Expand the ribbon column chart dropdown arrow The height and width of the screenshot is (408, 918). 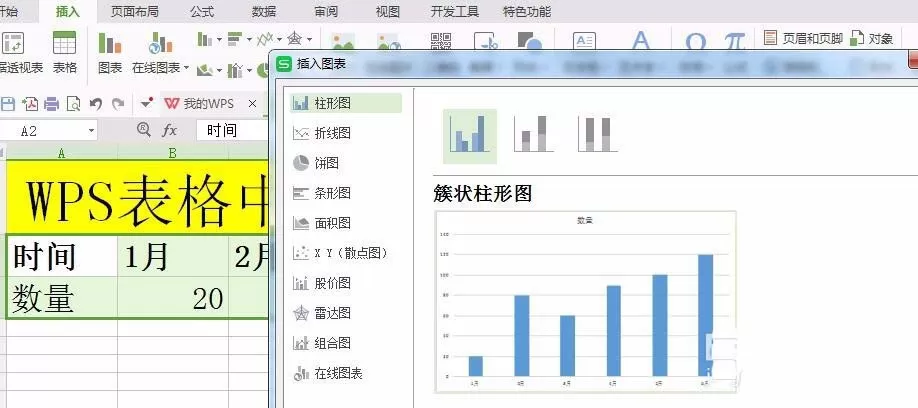(x=219, y=40)
